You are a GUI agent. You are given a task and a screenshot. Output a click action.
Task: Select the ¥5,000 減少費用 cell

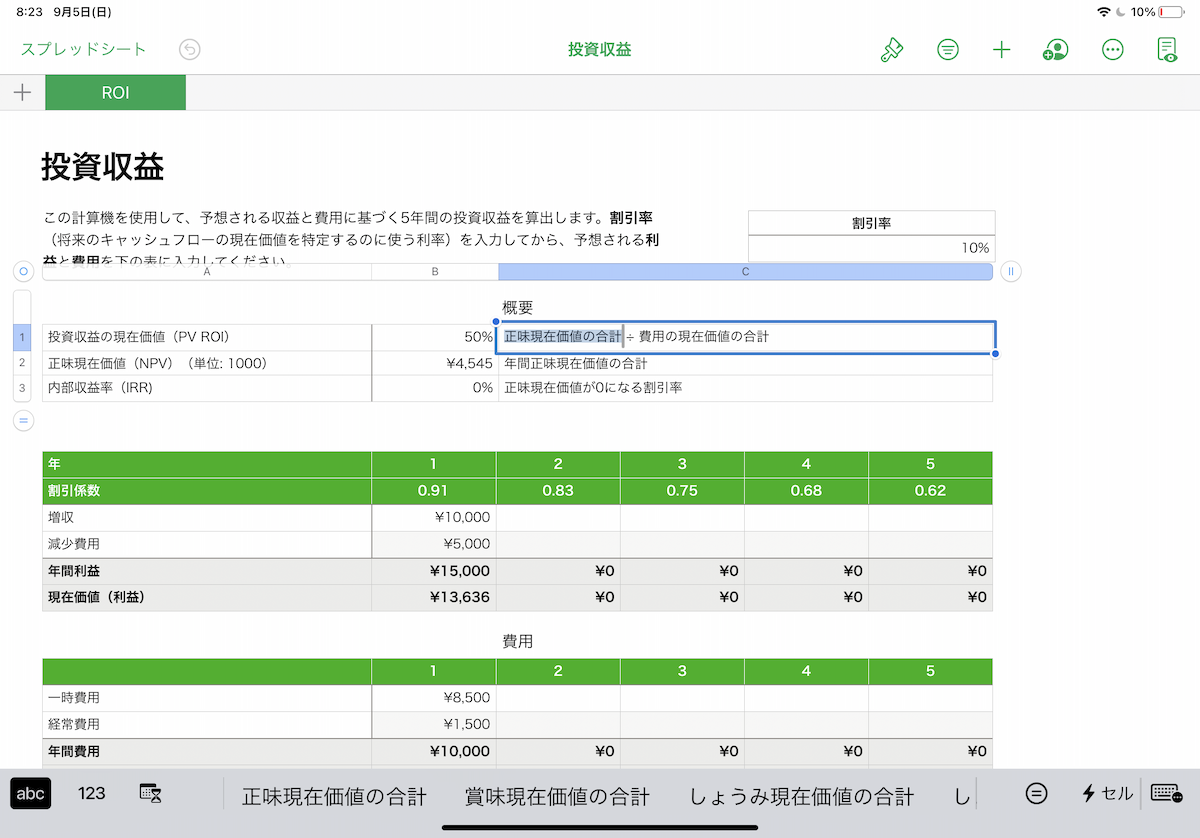pos(434,544)
